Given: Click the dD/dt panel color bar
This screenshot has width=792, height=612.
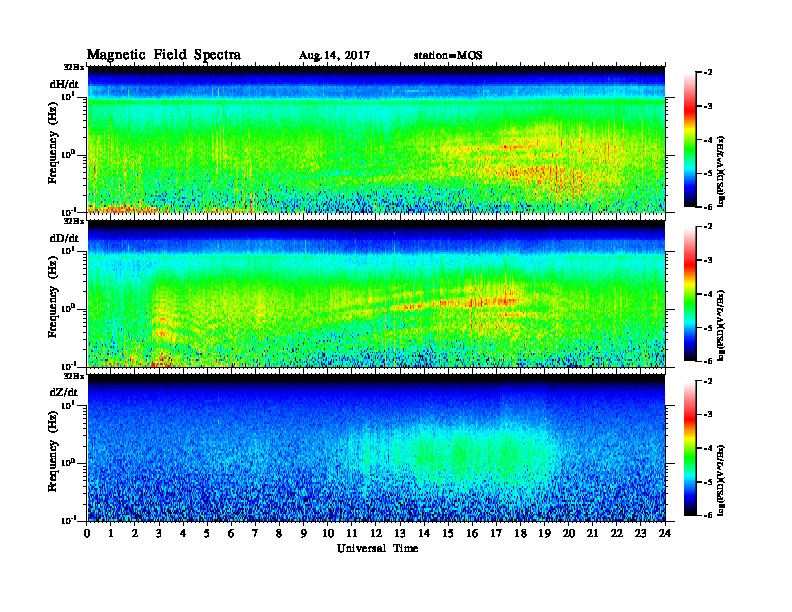Looking at the screenshot, I should (689, 293).
